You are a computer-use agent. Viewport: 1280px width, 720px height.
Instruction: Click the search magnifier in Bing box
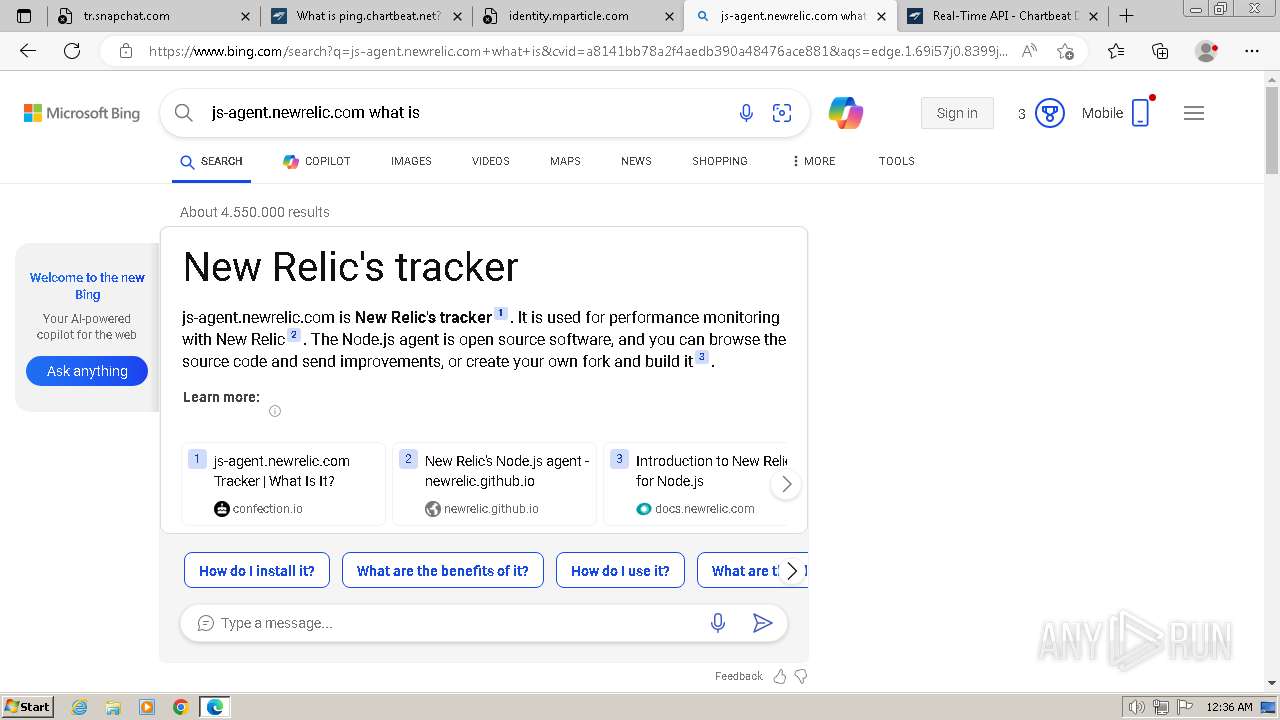tap(184, 113)
